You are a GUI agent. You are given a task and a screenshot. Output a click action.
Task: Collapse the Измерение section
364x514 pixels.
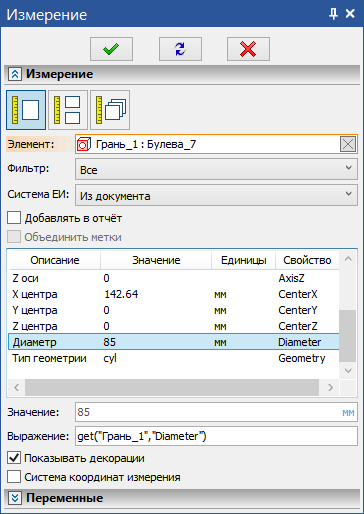pos(15,74)
